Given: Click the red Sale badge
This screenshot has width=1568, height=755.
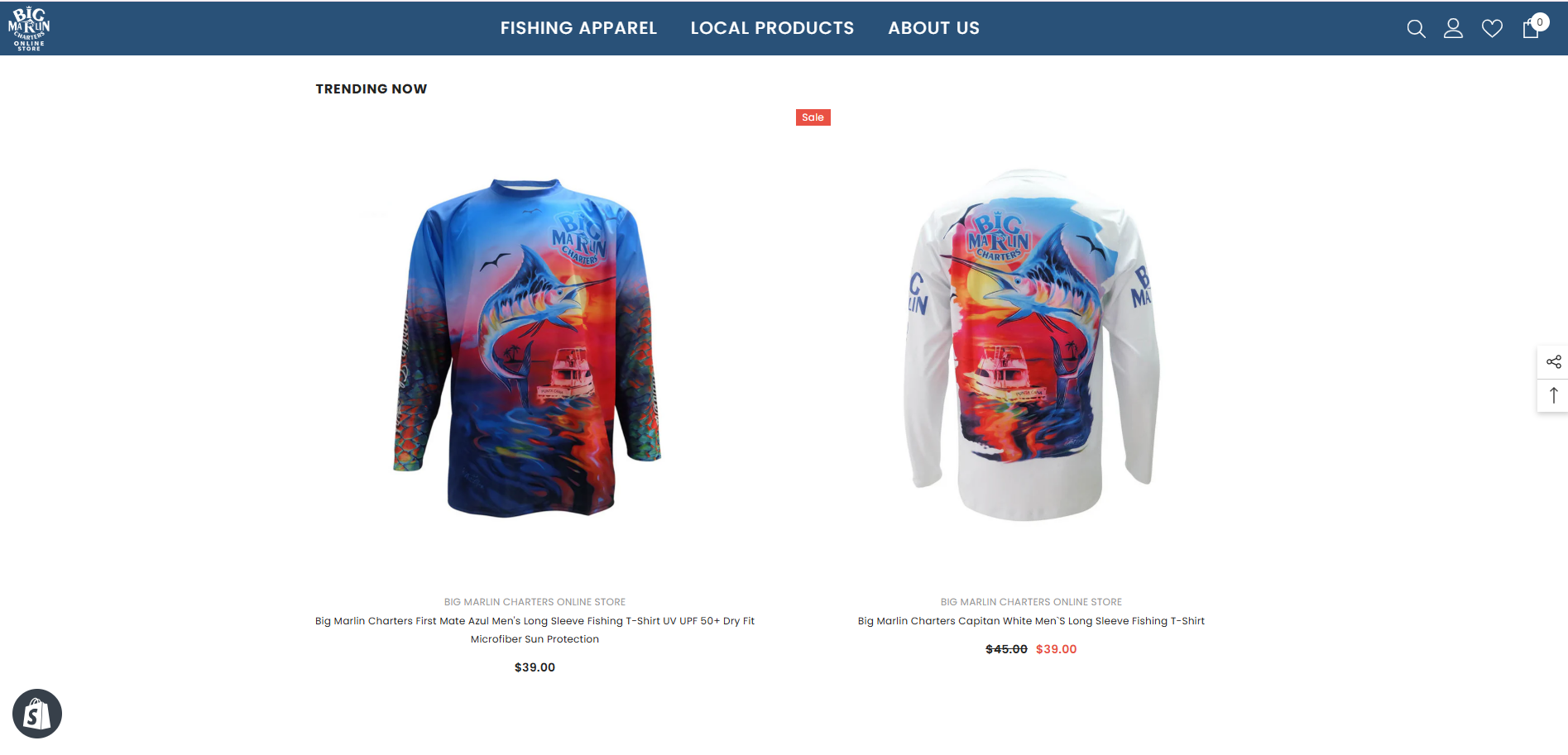Looking at the screenshot, I should tap(813, 117).
